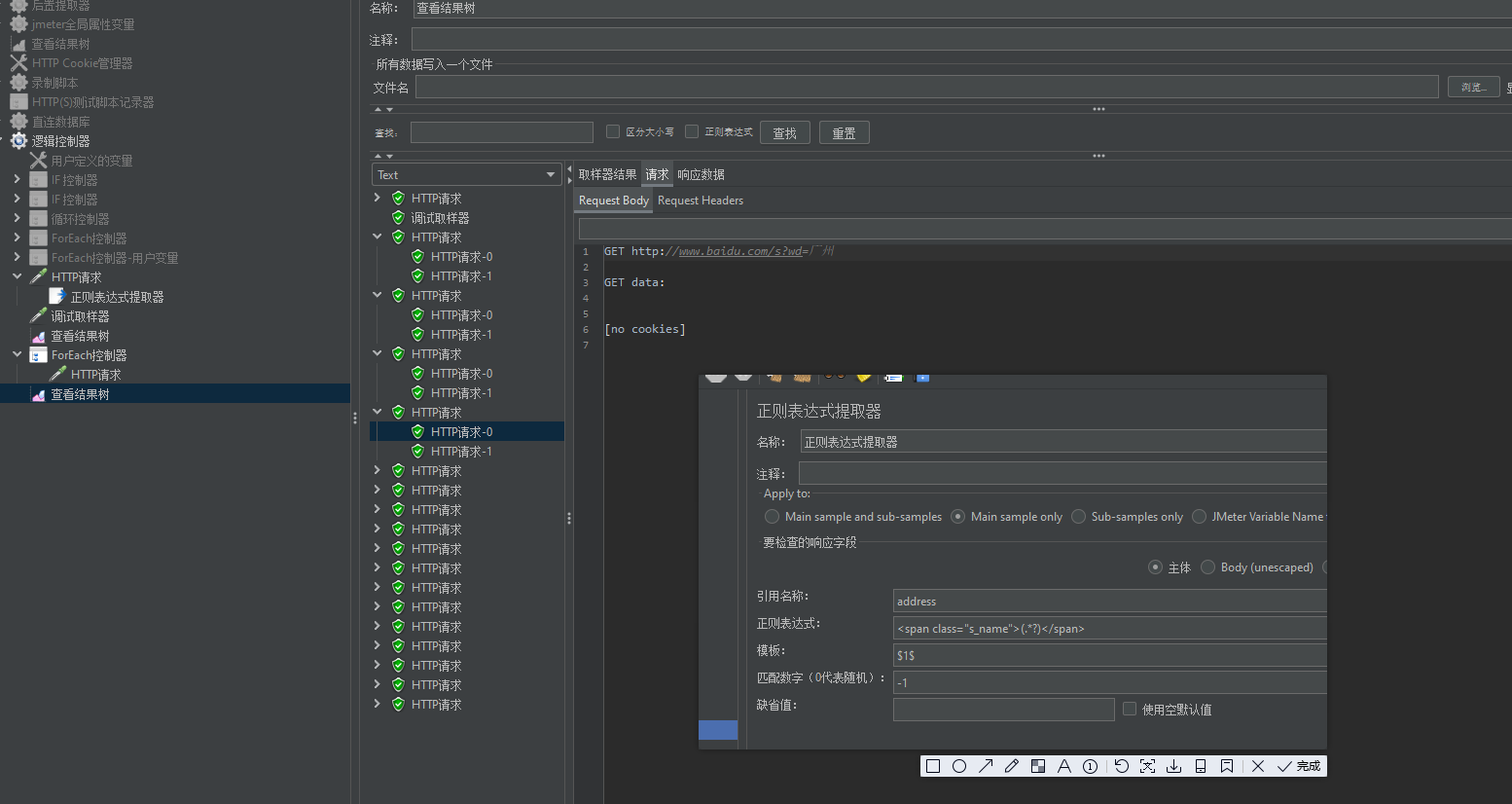Undo the last screenshot annotation
Image resolution: width=1512 pixels, height=804 pixels.
tap(1121, 766)
